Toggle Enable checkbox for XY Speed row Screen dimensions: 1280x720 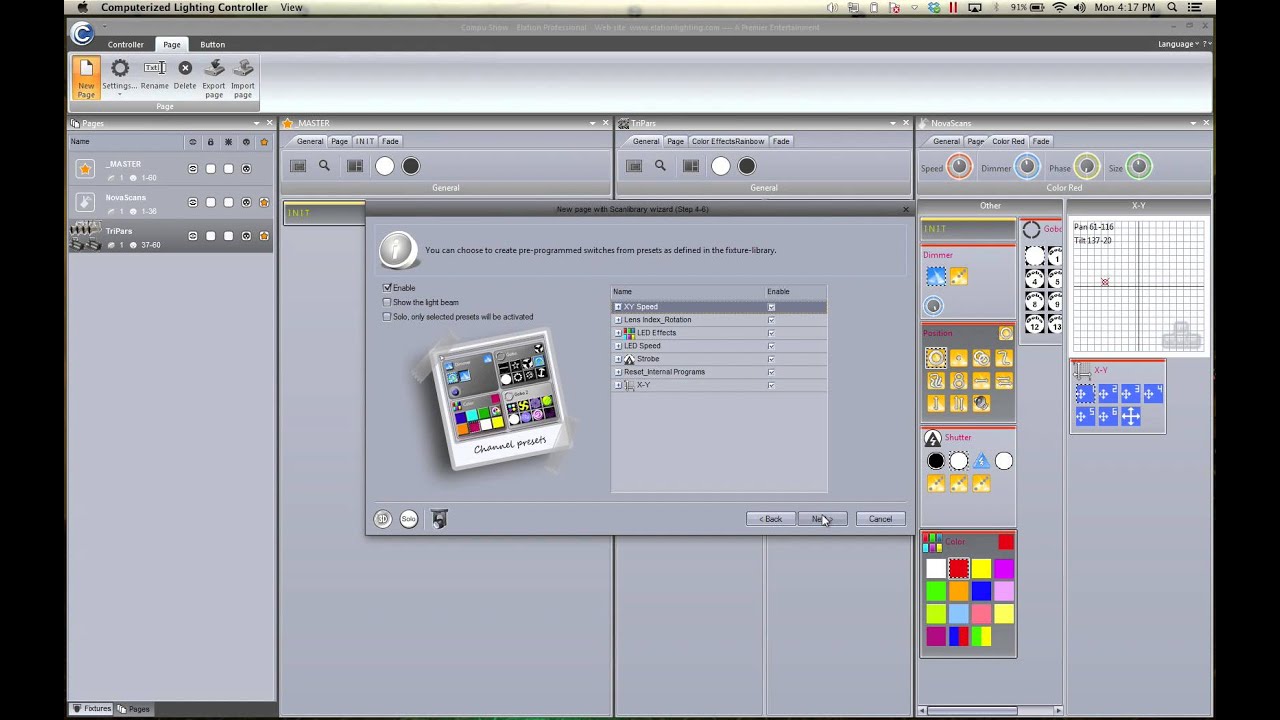click(771, 307)
